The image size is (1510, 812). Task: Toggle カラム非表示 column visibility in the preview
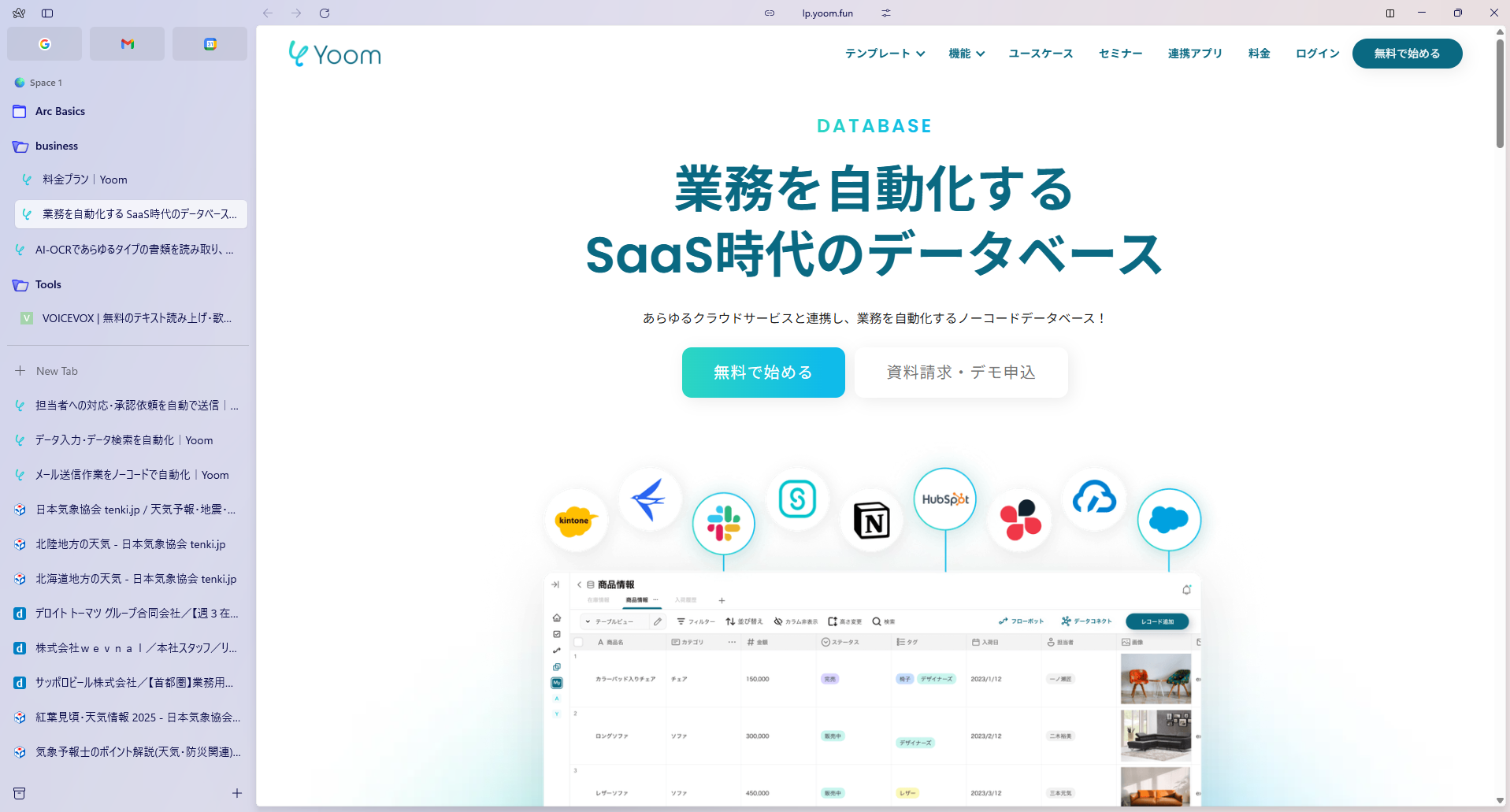(796, 621)
